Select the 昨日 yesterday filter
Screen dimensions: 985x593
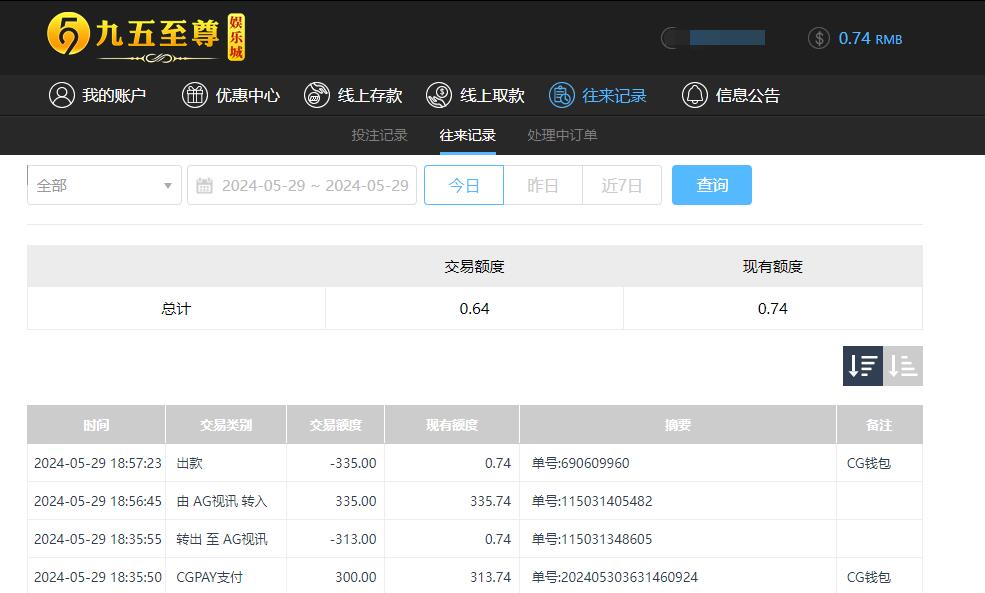point(543,184)
